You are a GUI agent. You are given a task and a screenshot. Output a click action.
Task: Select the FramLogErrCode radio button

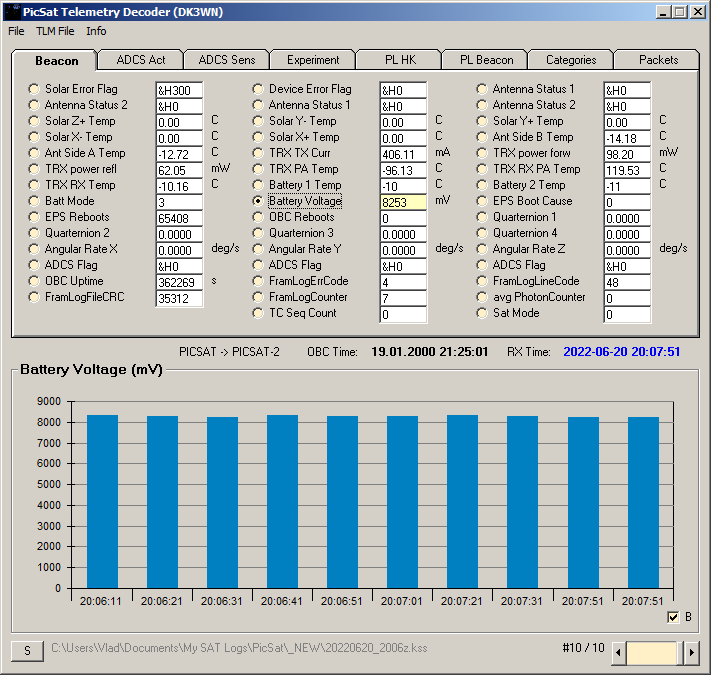(258, 281)
